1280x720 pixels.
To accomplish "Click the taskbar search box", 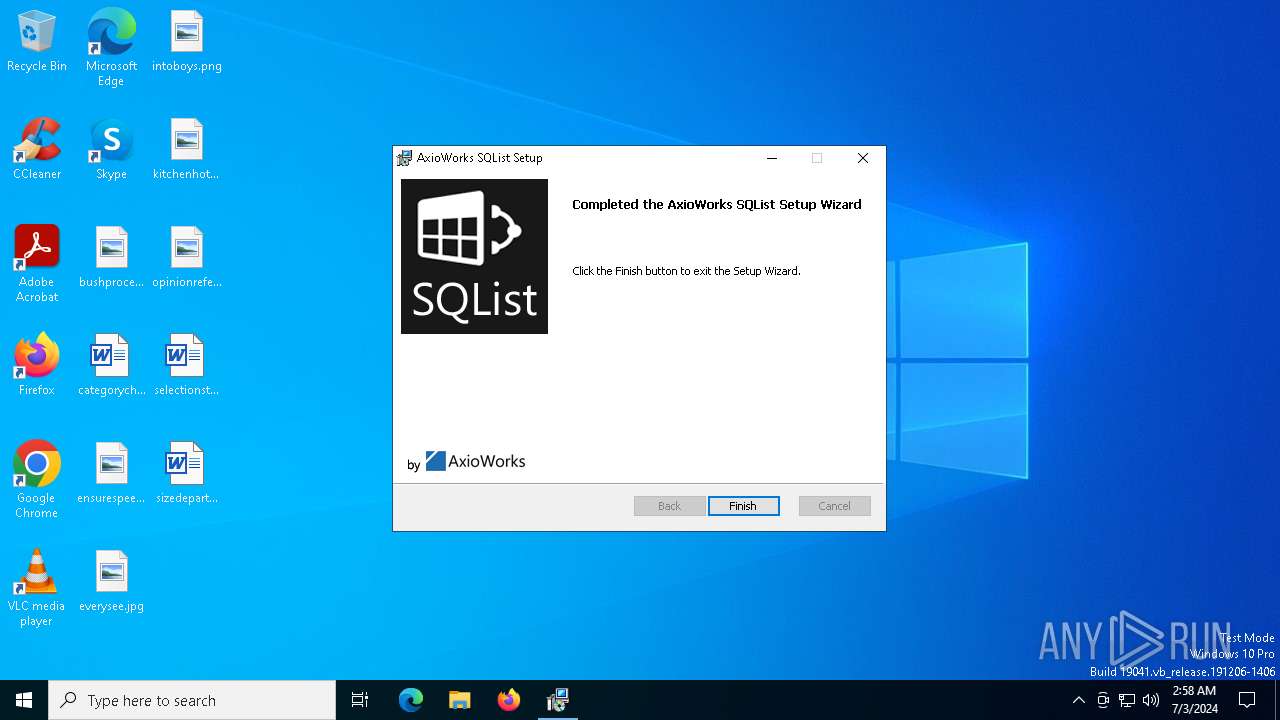I will tap(192, 700).
